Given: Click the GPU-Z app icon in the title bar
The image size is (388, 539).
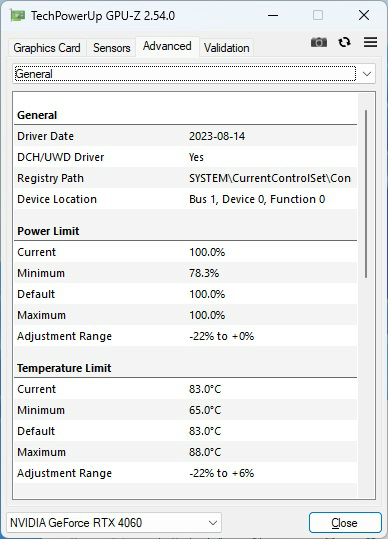Looking at the screenshot, I should click(18, 15).
